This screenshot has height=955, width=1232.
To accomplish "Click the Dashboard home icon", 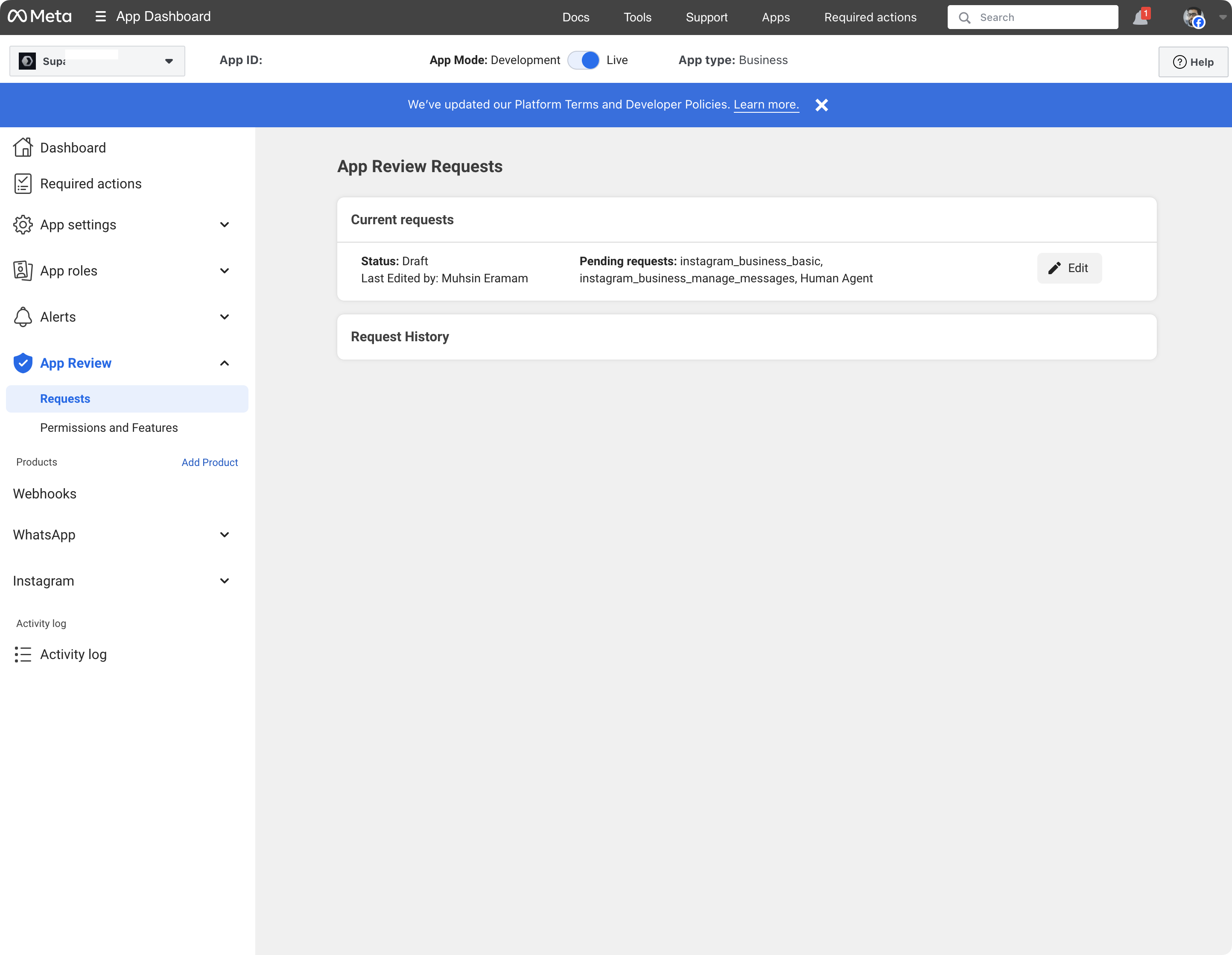I will pos(23,148).
